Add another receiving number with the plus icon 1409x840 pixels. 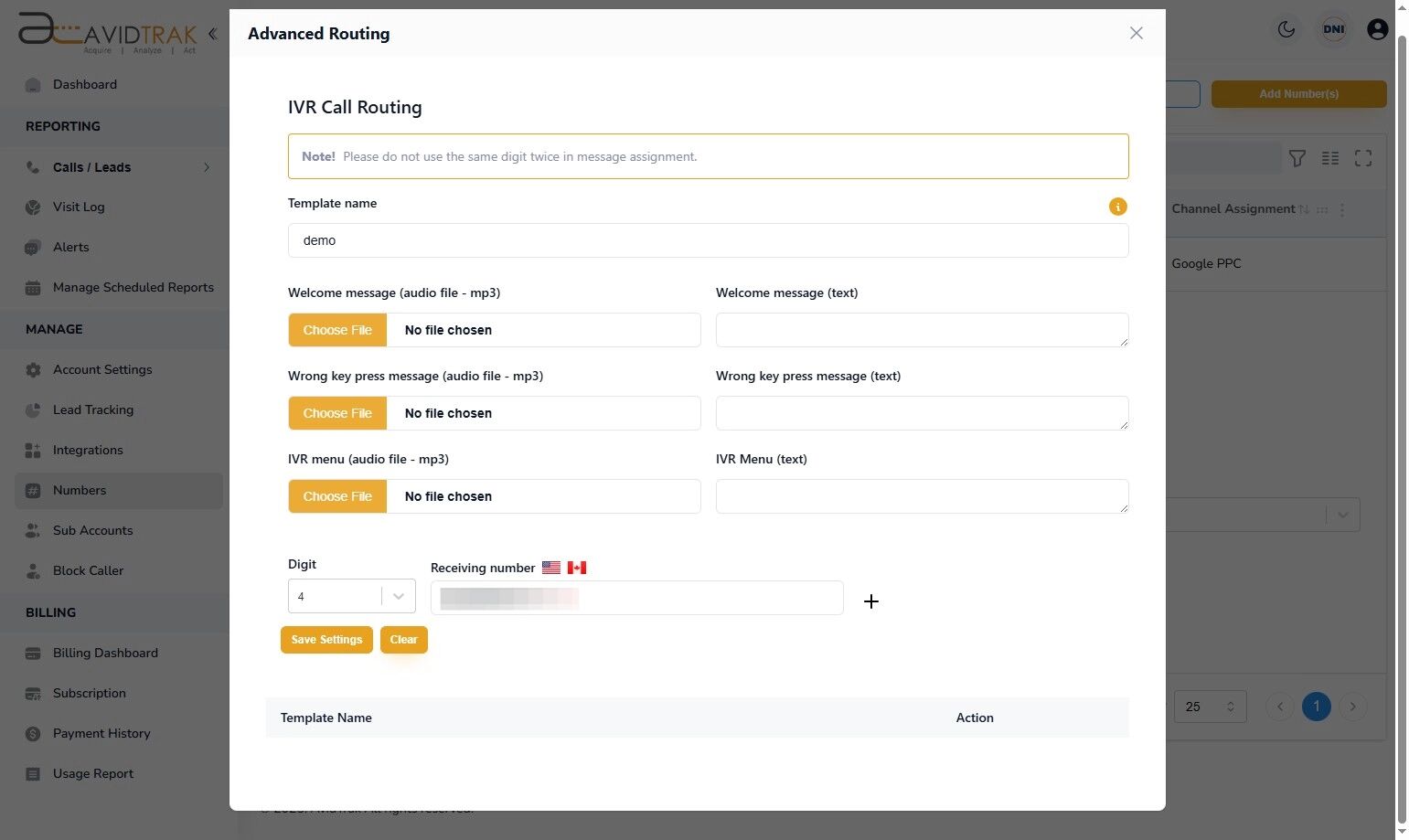pyautogui.click(x=870, y=601)
